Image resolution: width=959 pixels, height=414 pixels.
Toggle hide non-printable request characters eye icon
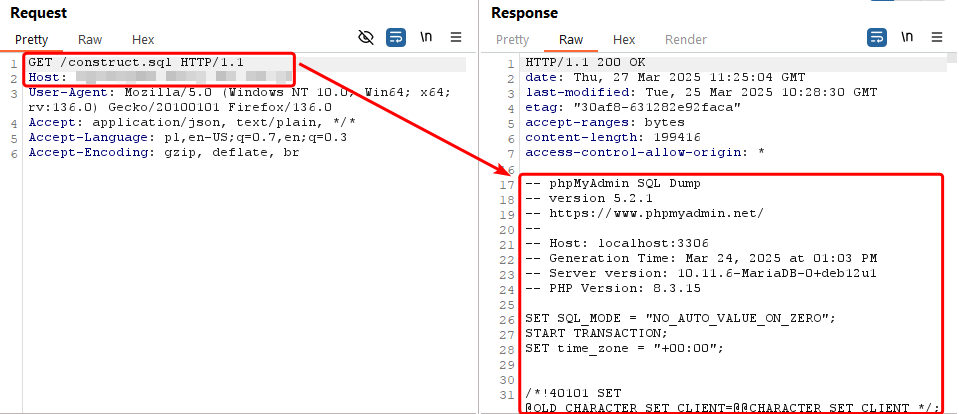tap(366, 37)
